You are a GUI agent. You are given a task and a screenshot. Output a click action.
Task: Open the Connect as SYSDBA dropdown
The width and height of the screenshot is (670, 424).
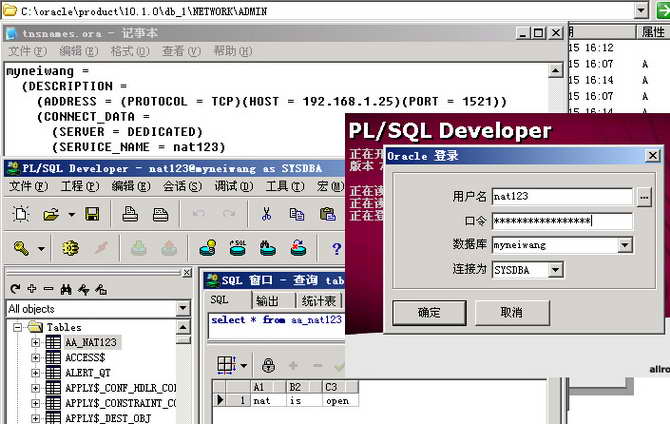(x=556, y=269)
